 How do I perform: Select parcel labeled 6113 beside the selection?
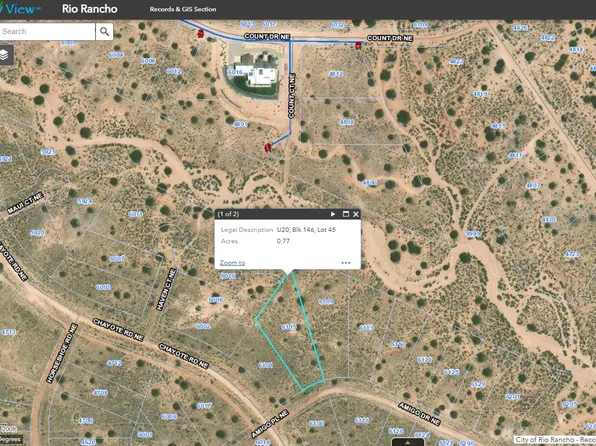tap(366, 327)
